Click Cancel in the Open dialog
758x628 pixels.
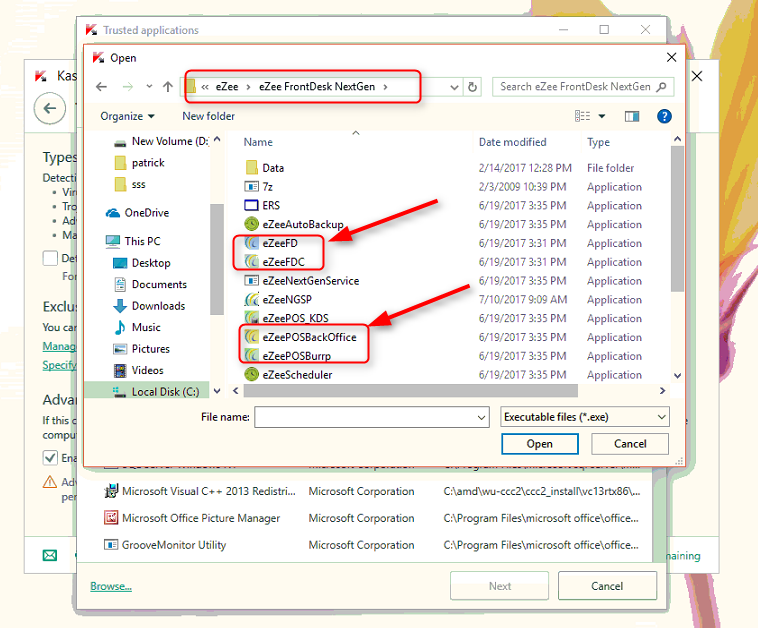(630, 444)
